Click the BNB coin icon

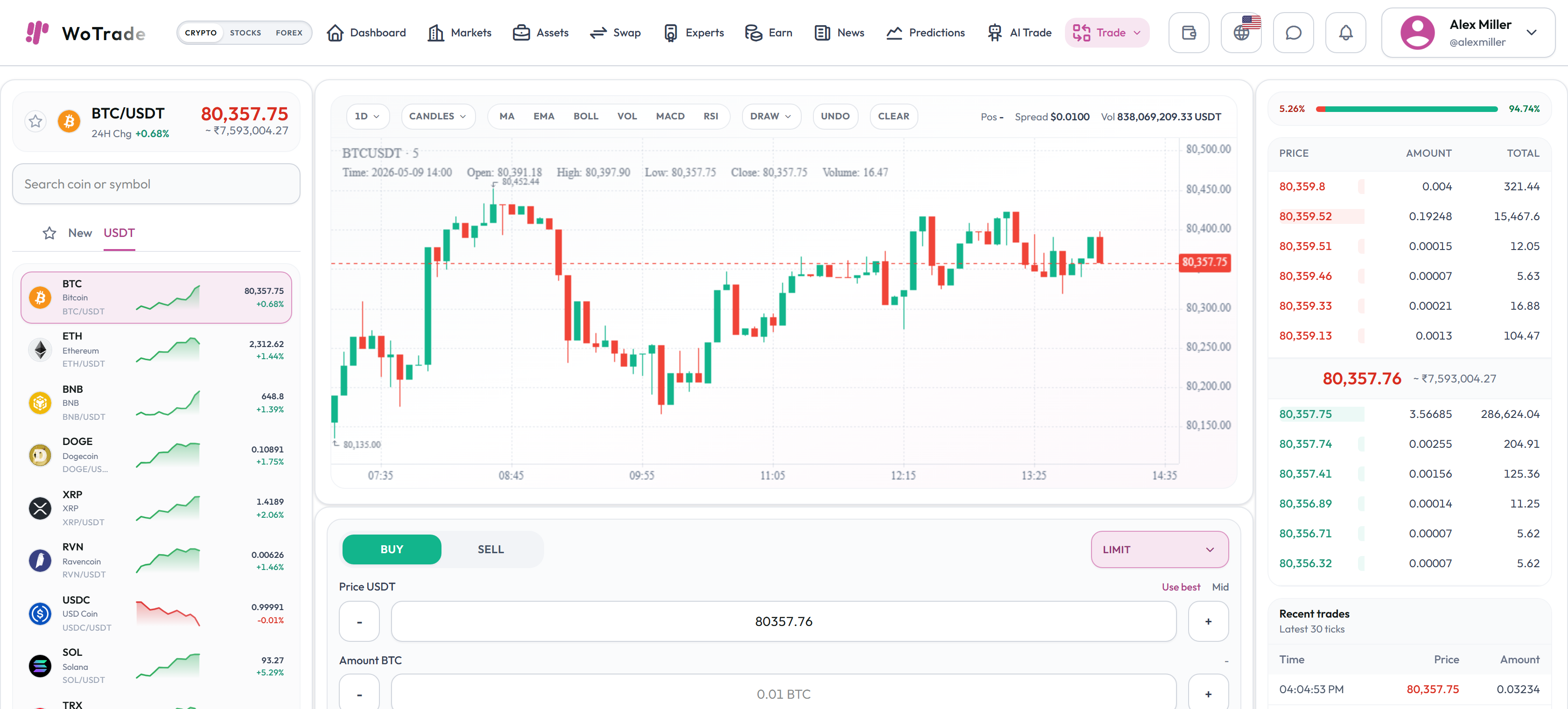coord(40,402)
